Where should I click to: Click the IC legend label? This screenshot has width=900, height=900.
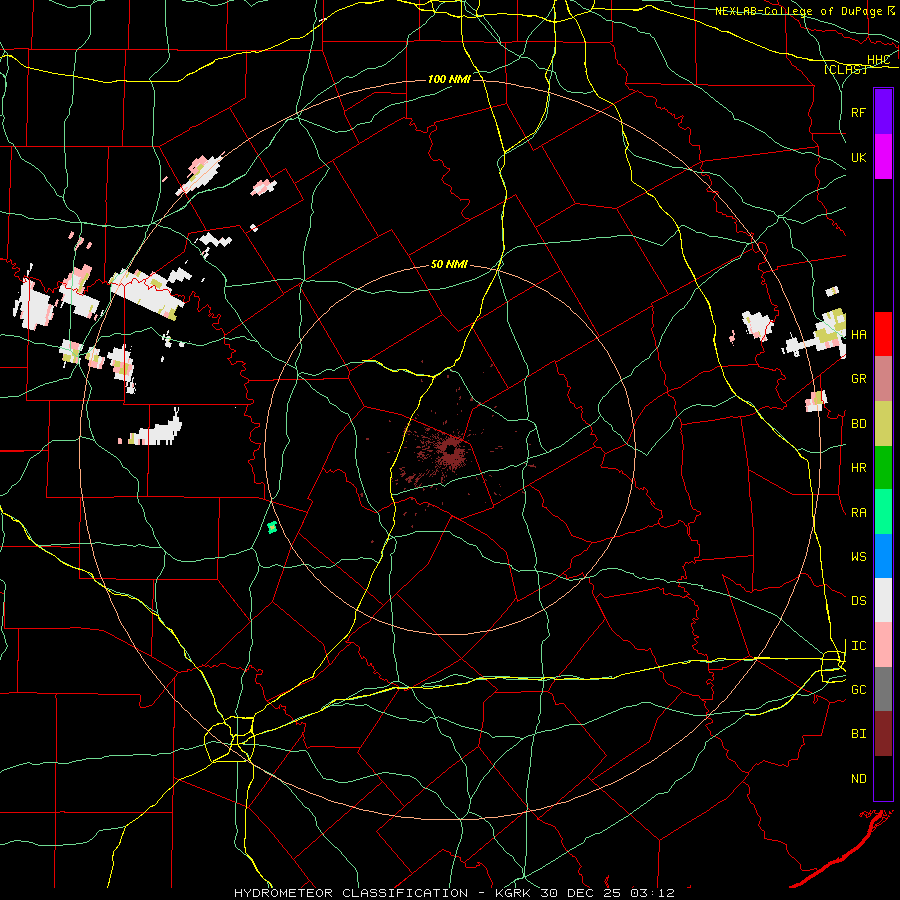(858, 646)
